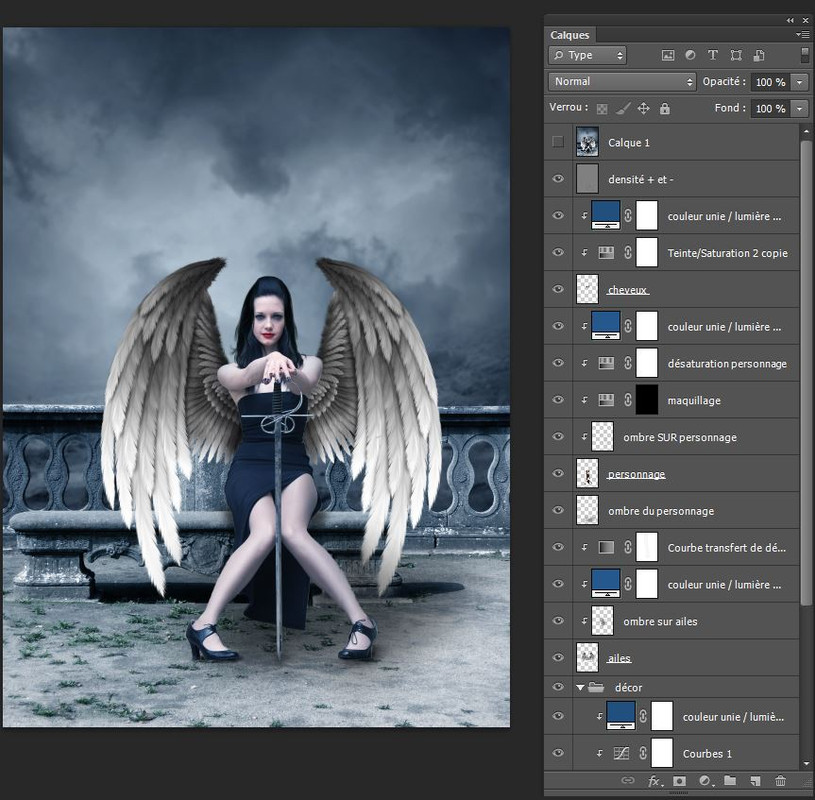Image resolution: width=815 pixels, height=800 pixels.
Task: Click the Calque 1 layer thumbnail
Action: point(587,141)
